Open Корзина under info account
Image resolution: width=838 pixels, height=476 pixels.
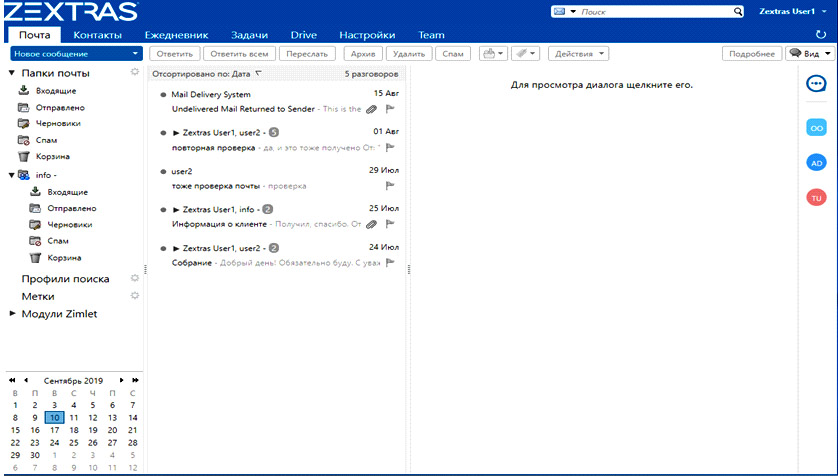point(64,258)
